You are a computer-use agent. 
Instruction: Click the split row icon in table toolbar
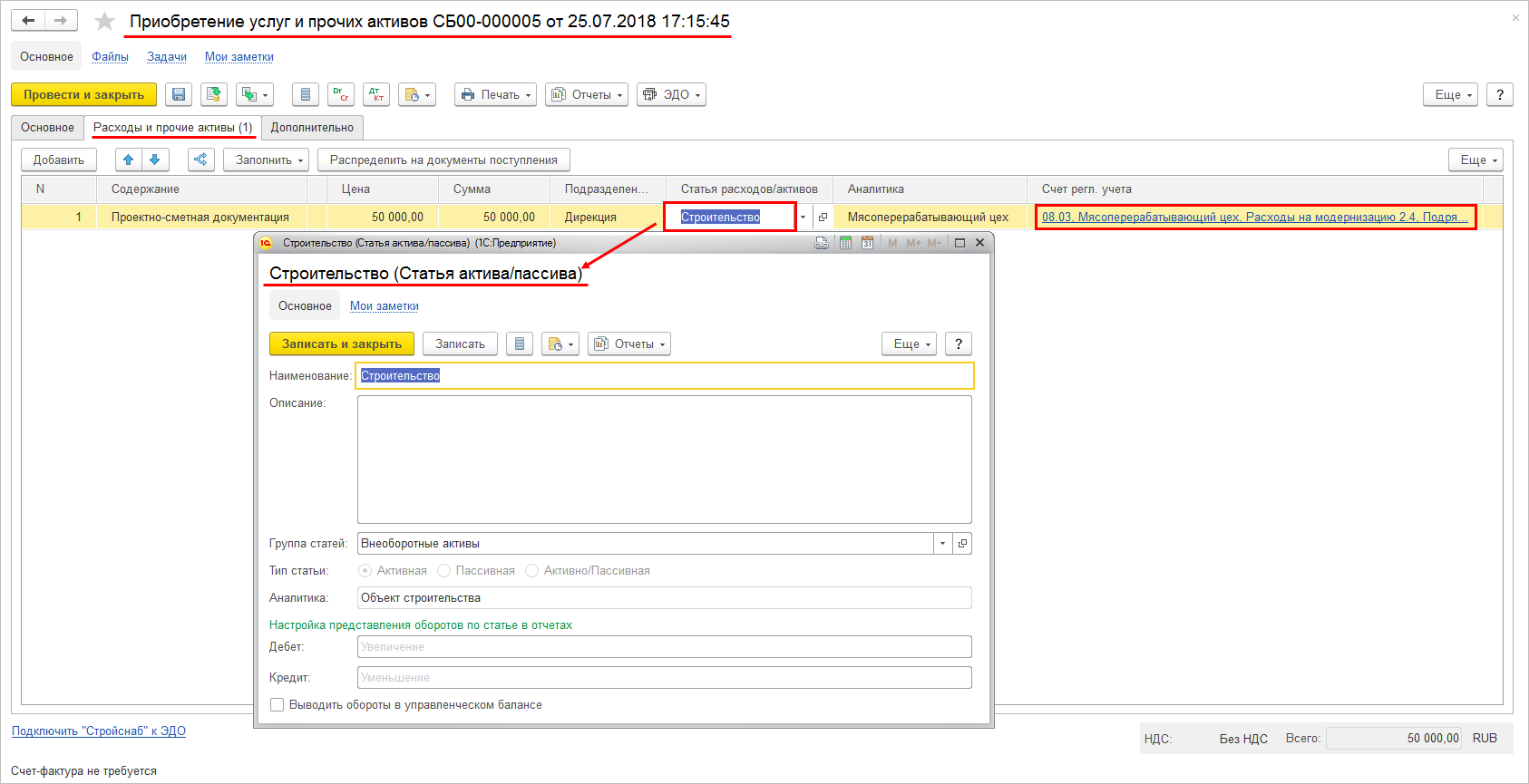200,160
